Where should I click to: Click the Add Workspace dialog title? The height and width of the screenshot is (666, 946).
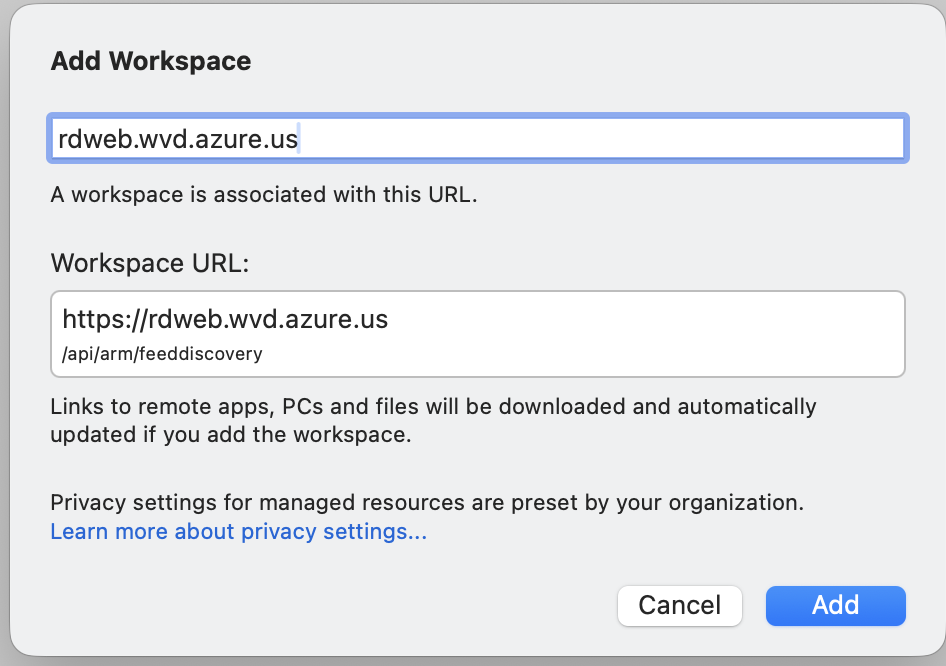coord(150,61)
